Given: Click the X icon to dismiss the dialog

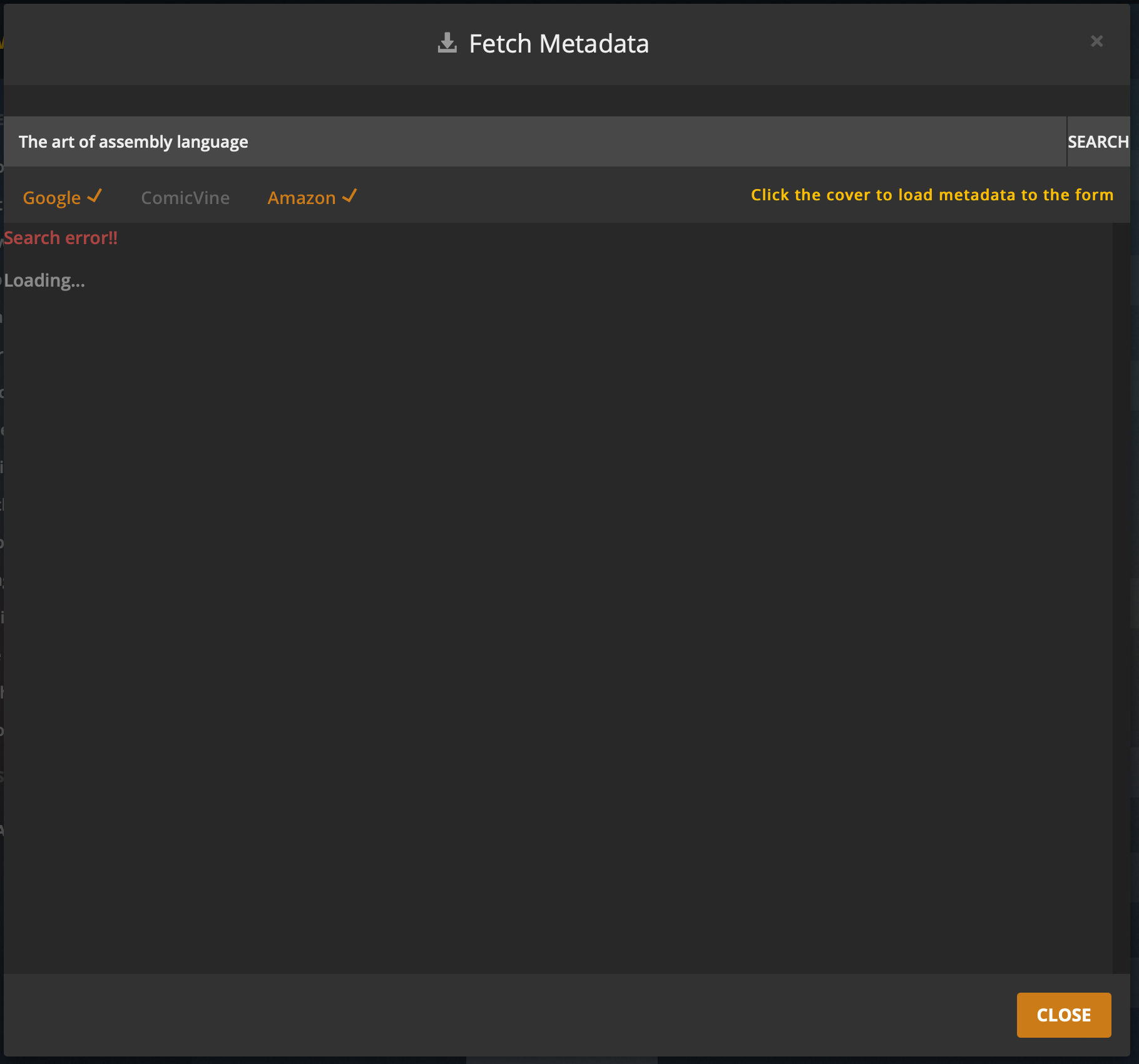Looking at the screenshot, I should 1097,41.
